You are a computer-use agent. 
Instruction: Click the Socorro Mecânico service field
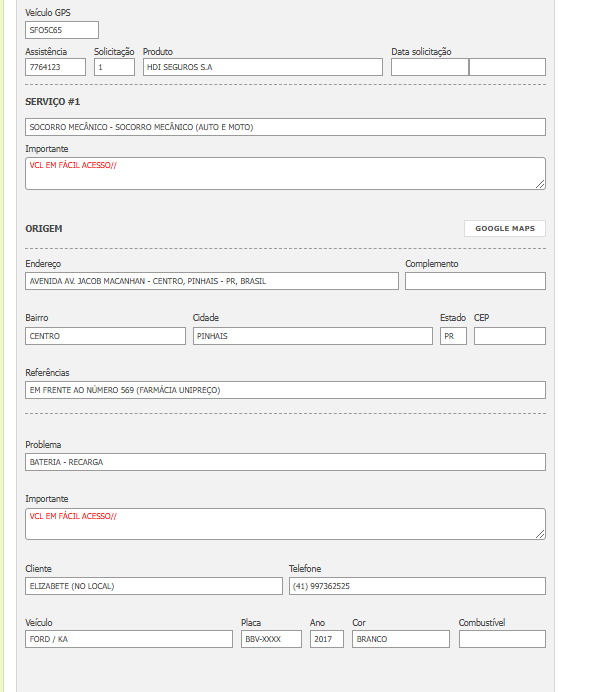(285, 127)
